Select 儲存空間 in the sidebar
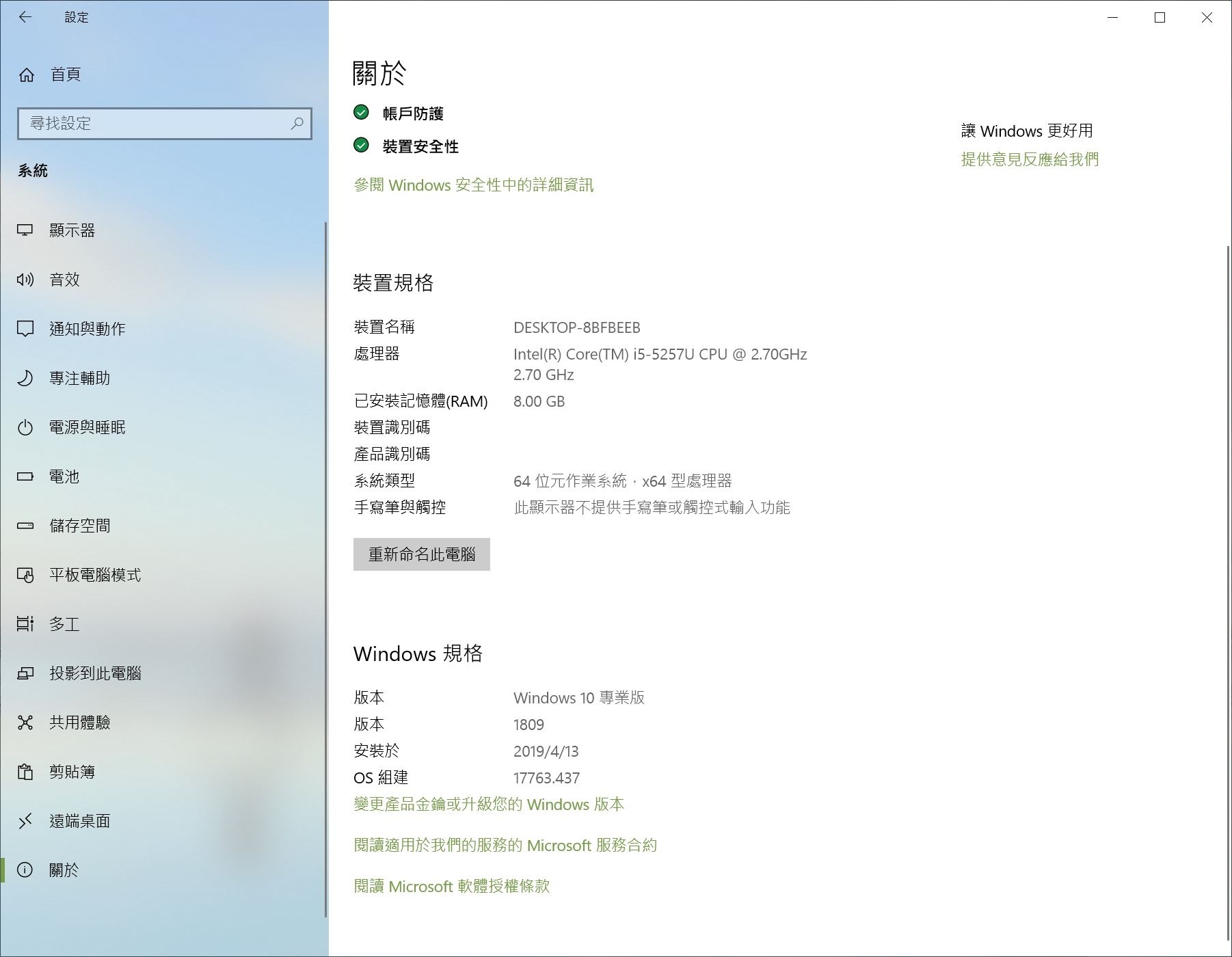 [163, 526]
